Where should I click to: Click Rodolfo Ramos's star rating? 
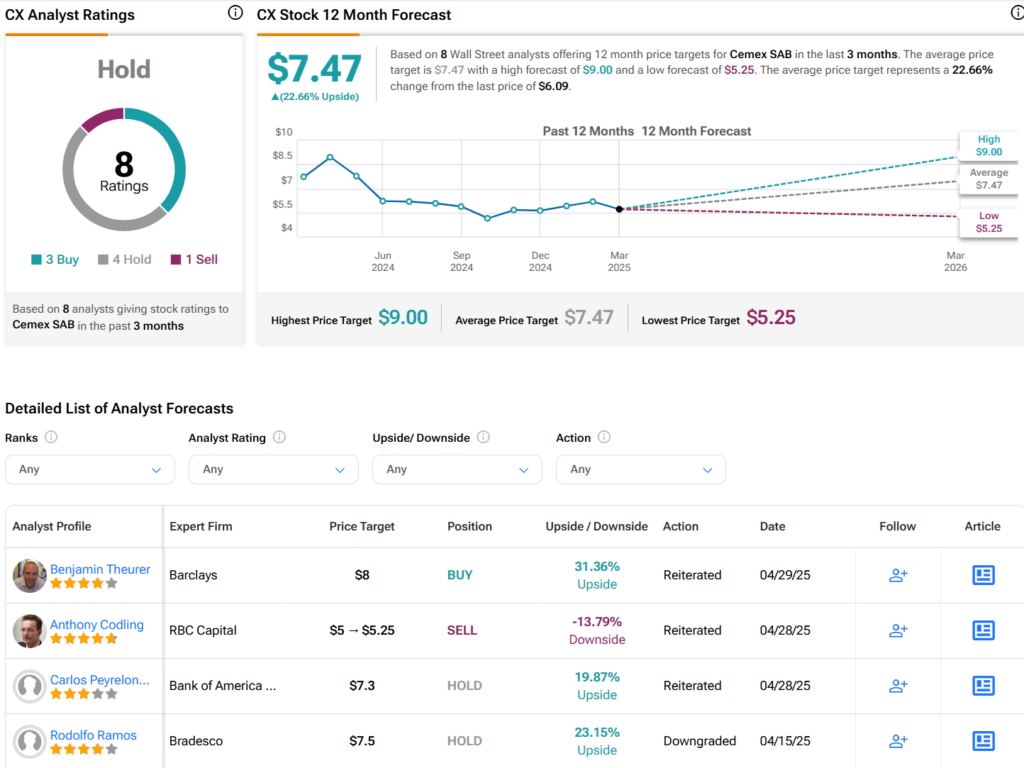point(84,750)
